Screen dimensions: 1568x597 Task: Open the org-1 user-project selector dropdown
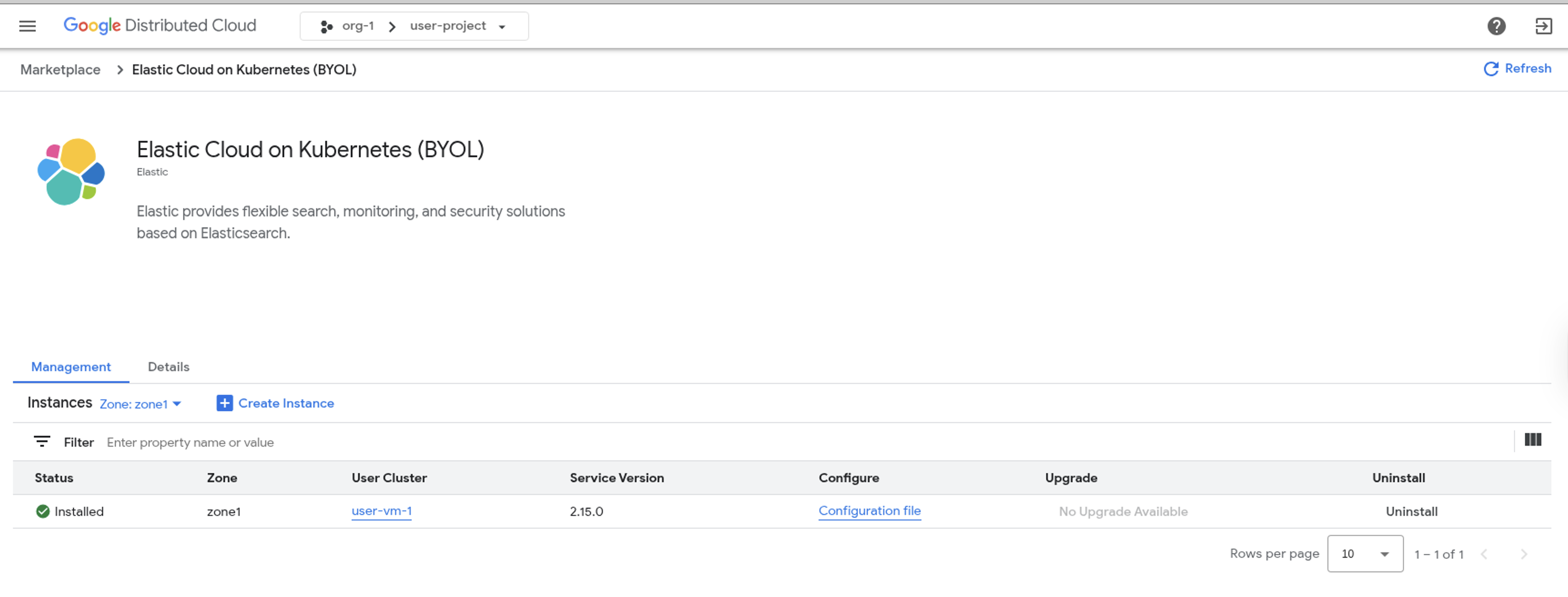tap(414, 26)
